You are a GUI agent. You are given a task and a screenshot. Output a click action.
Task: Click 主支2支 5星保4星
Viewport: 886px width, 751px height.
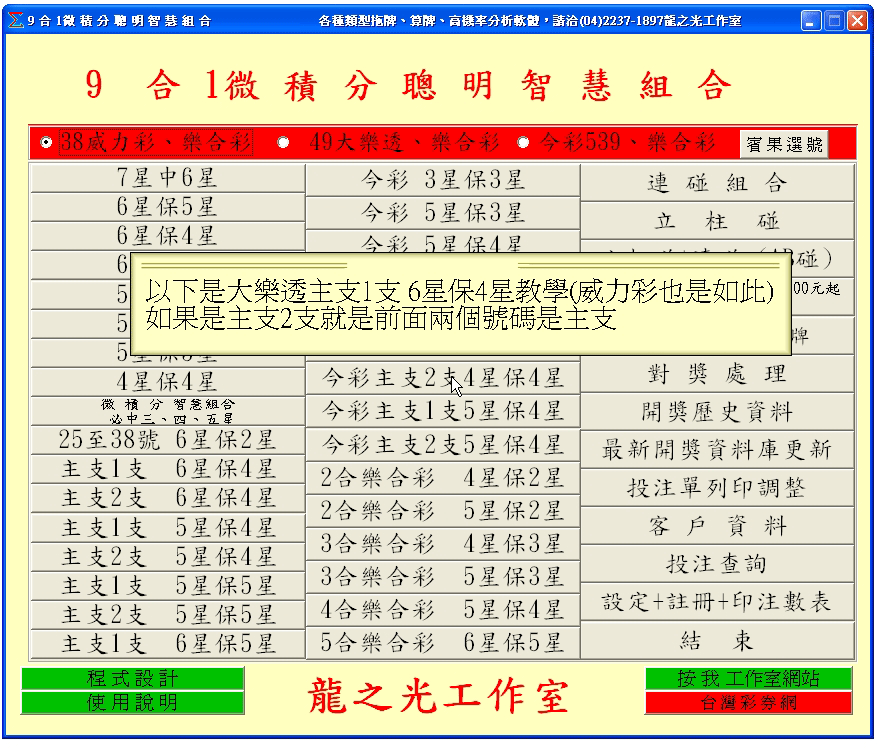tap(168, 557)
